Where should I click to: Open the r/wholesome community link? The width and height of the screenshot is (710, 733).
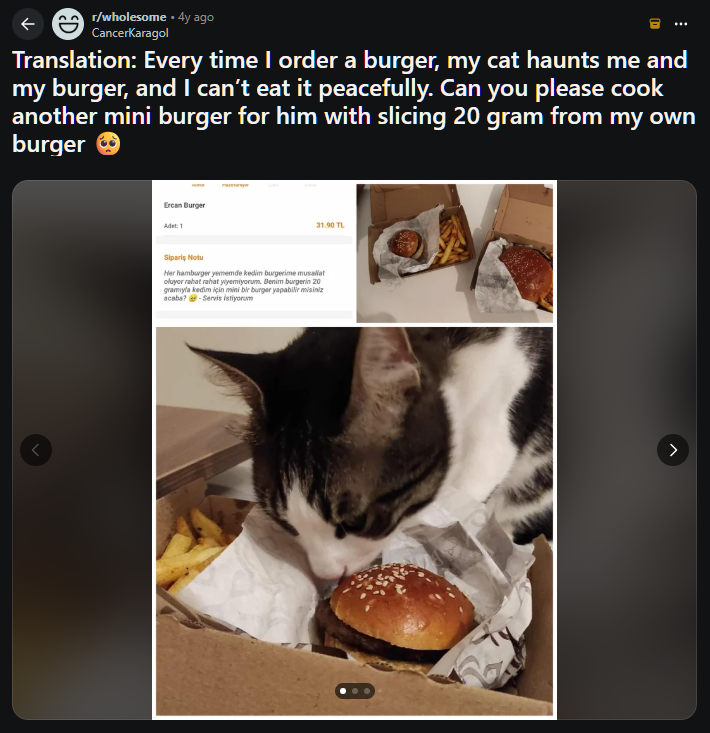click(129, 17)
